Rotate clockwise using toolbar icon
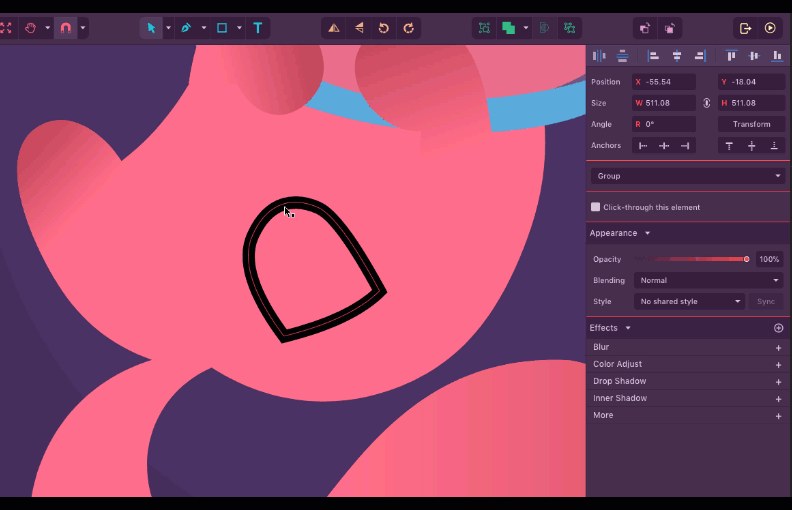The image size is (792, 510). coord(409,28)
